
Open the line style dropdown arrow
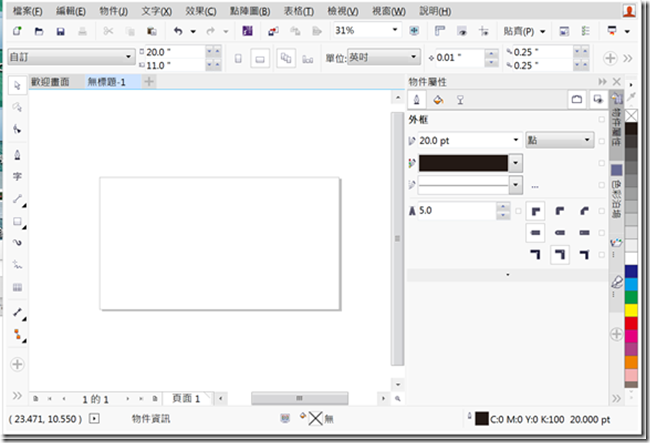[x=515, y=185]
